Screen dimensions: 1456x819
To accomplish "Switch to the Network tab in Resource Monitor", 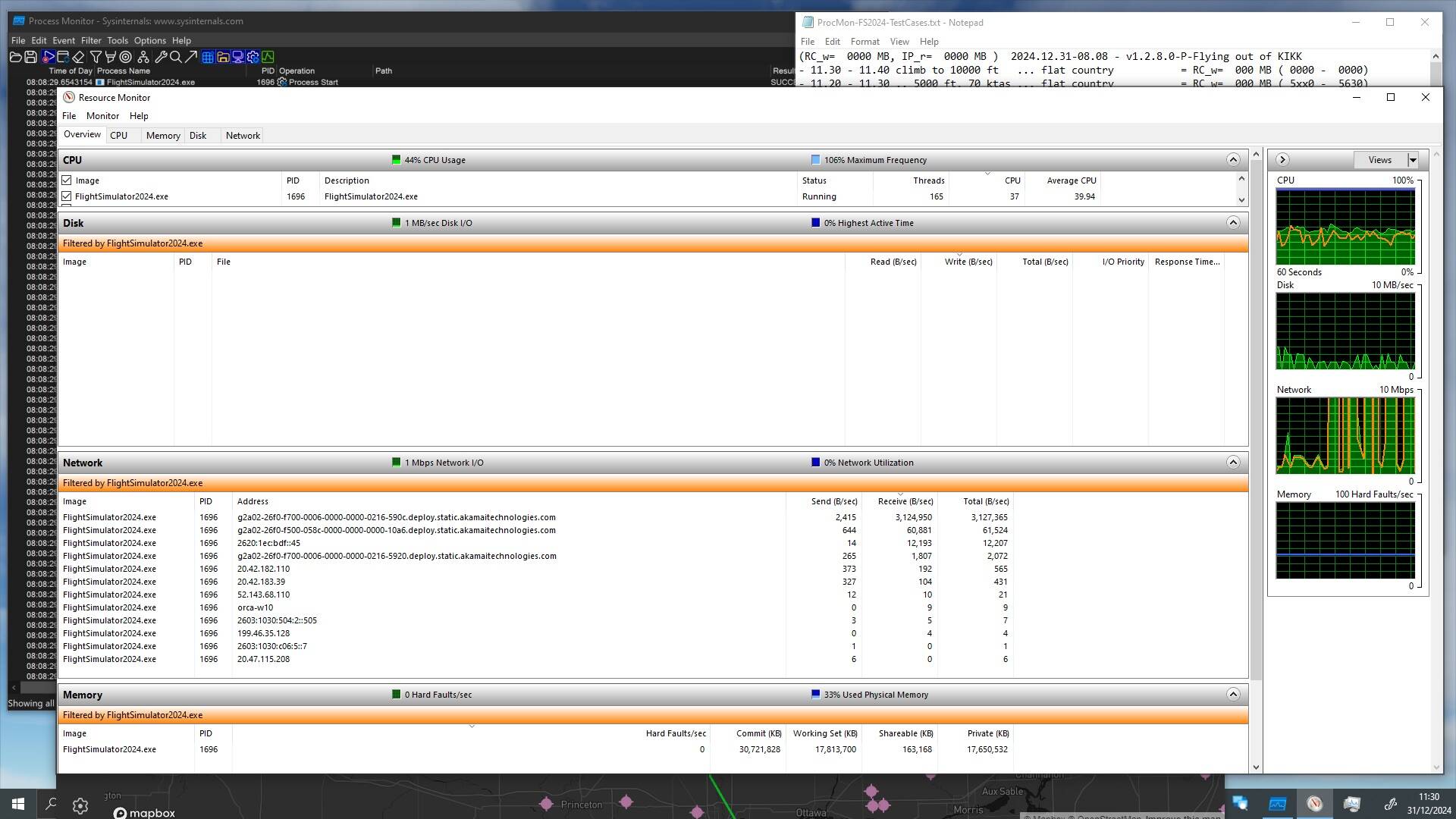I will [243, 135].
